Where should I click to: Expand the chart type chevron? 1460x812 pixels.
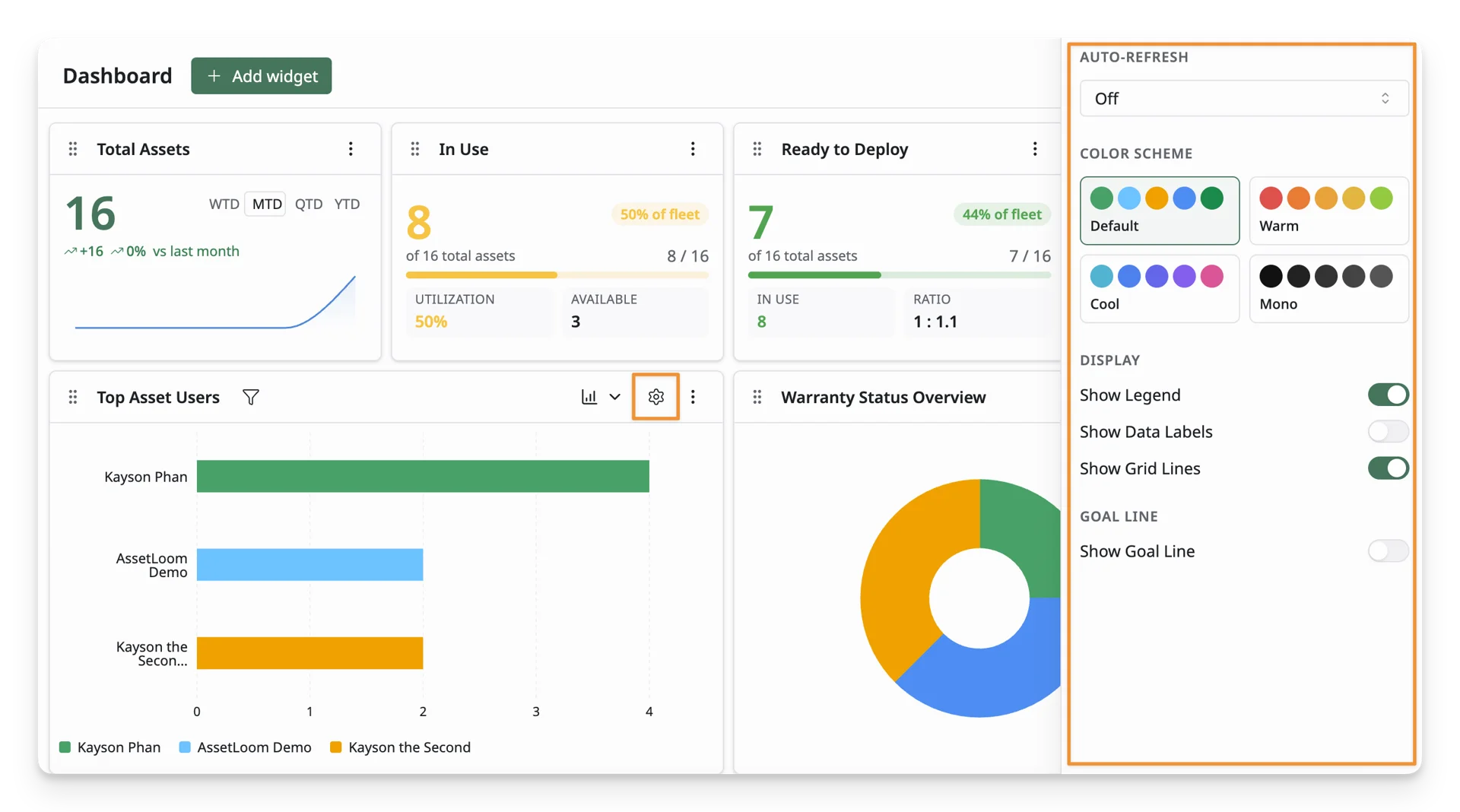(615, 397)
